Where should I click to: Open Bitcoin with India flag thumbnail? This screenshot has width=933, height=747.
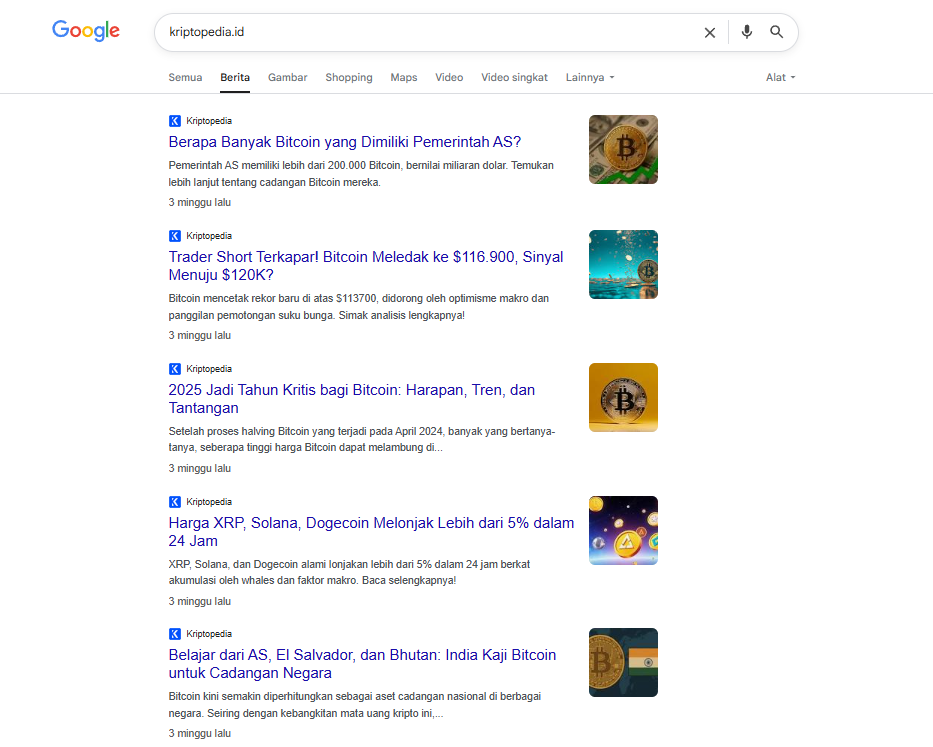(624, 662)
